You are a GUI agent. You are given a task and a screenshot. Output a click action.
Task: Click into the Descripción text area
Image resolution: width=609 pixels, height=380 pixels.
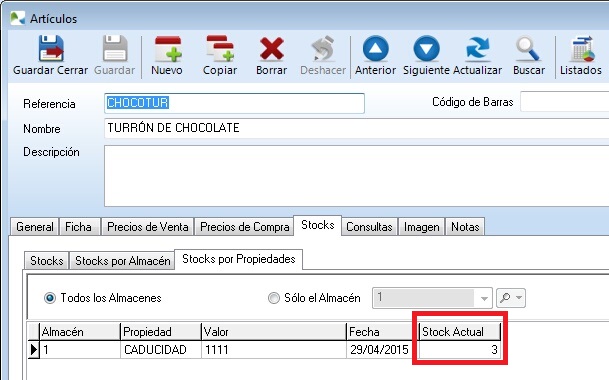(357, 176)
